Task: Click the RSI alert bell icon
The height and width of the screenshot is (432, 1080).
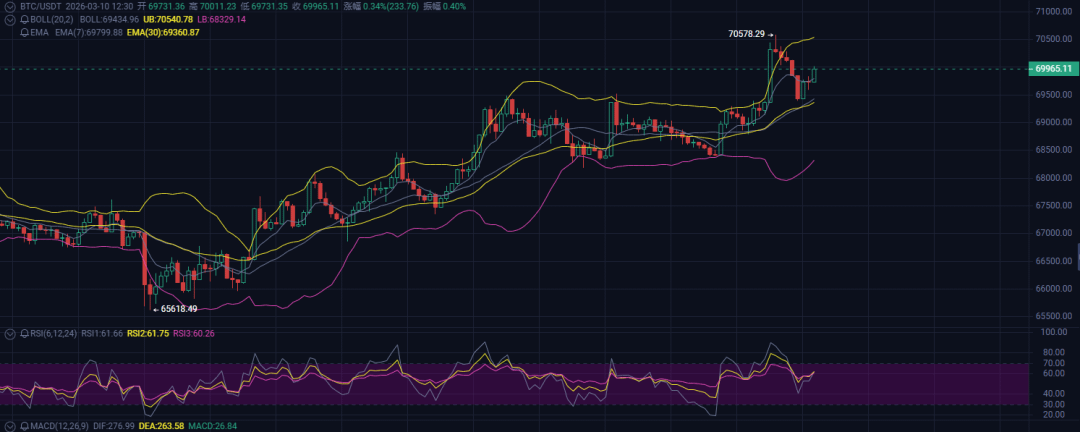Action: tap(25, 333)
